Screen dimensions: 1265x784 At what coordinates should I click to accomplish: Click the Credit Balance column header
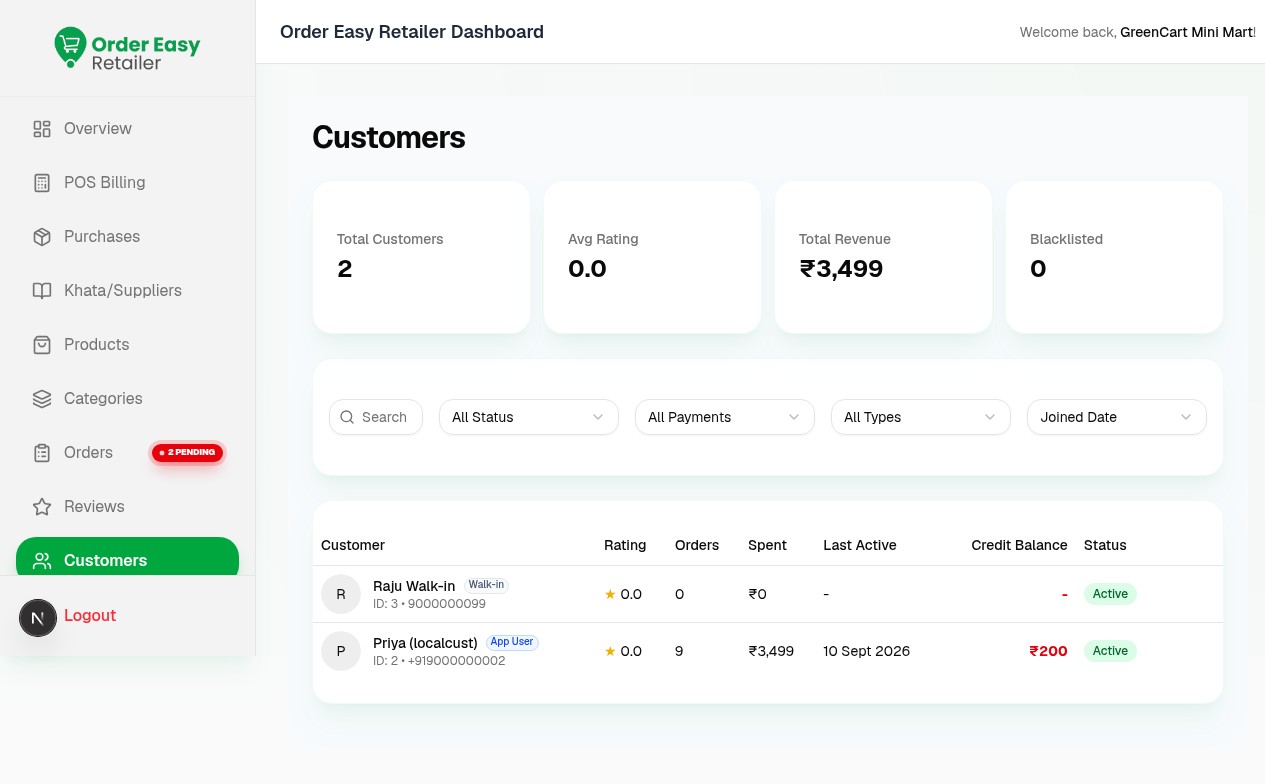[1019, 545]
